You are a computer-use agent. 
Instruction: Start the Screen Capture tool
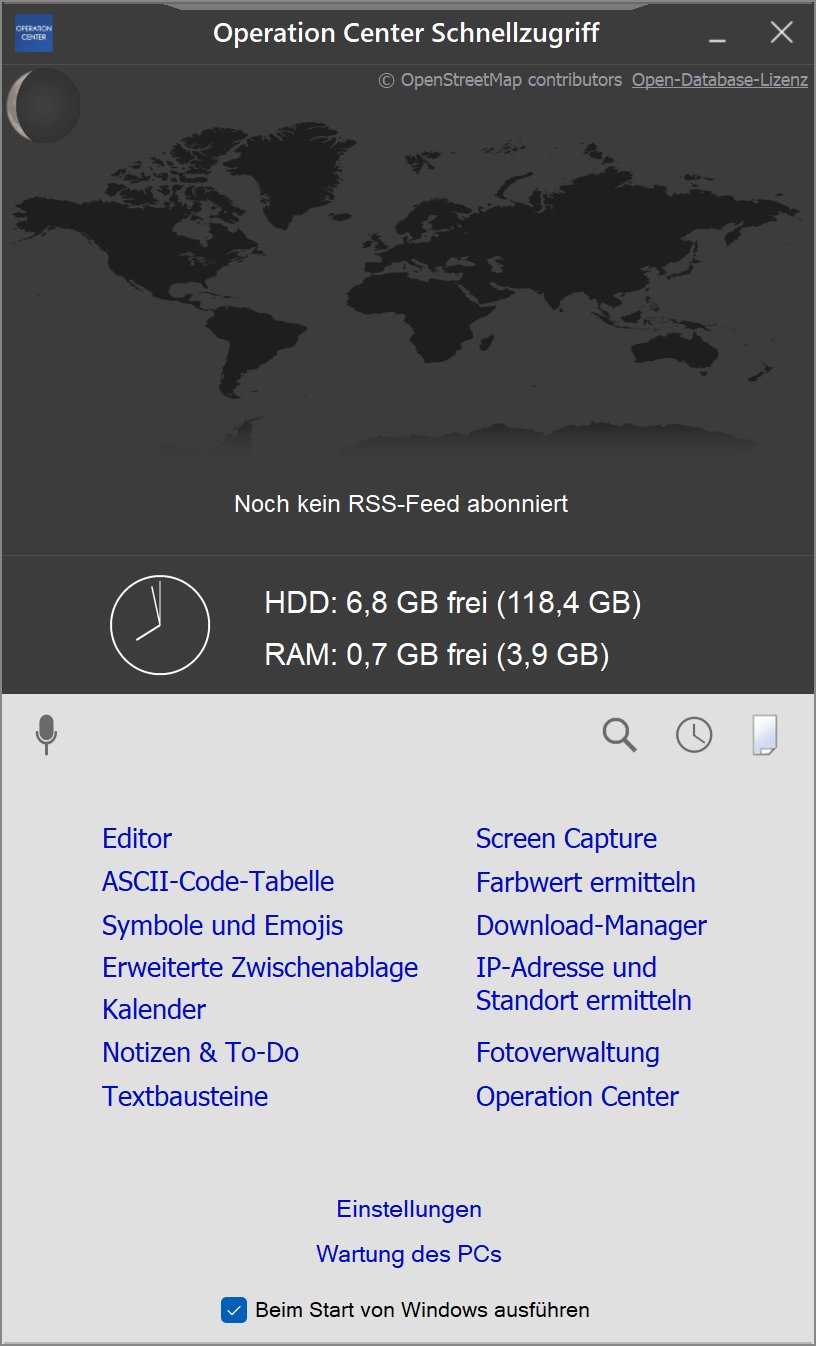[x=566, y=838]
